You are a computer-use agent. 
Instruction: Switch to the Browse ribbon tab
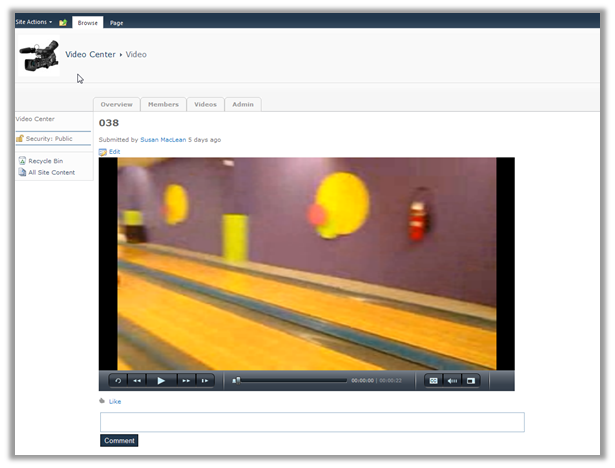88,21
